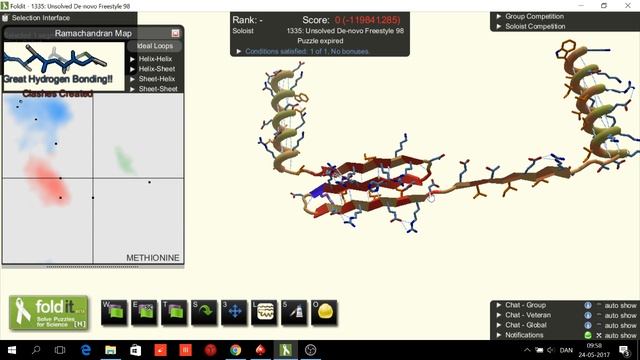Viewport: 640px width, 360px height.
Task: Select the blue four-way move arrows tool
Action: point(234,313)
